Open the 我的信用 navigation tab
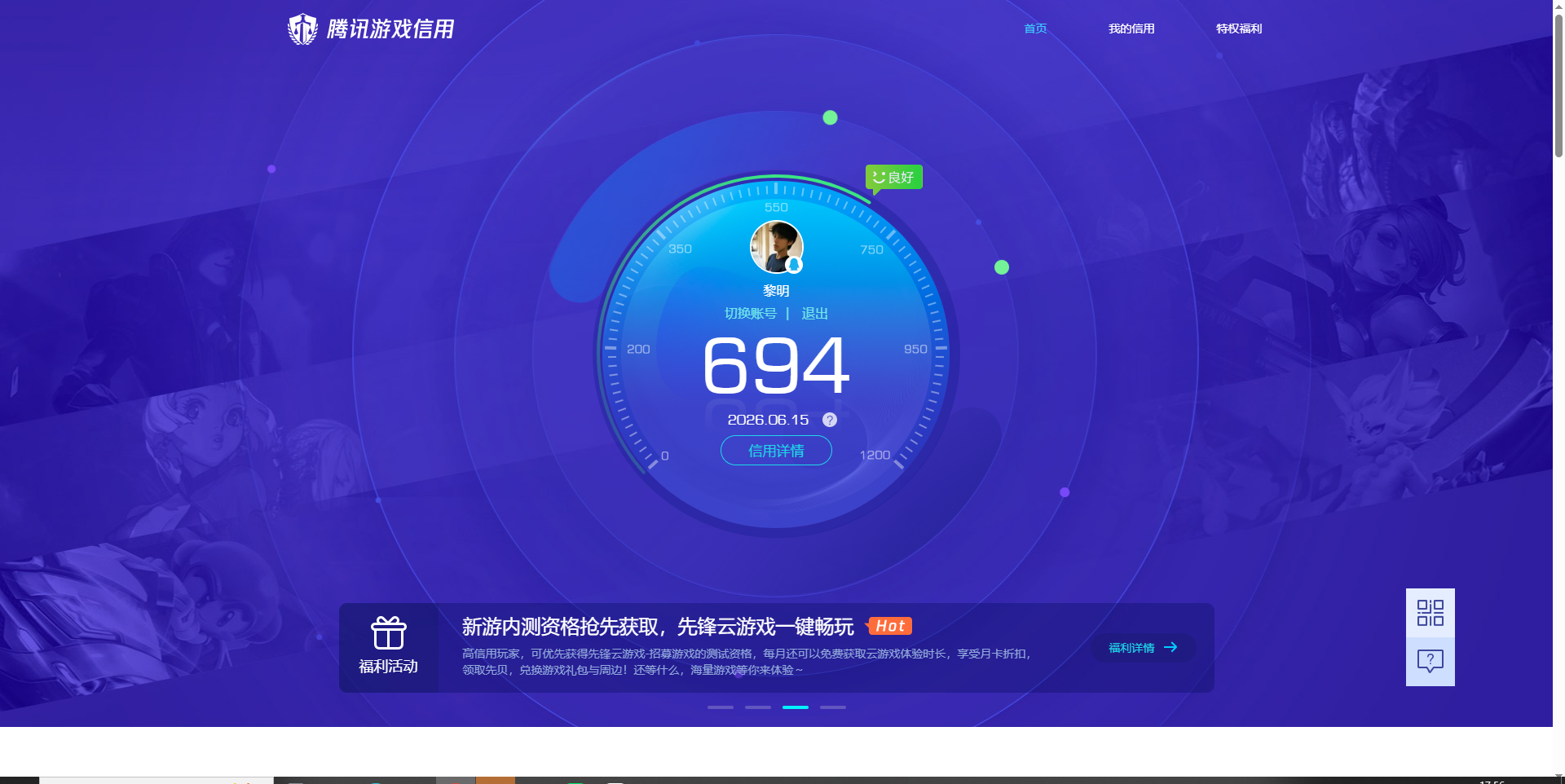The image size is (1565, 784). point(1131,29)
